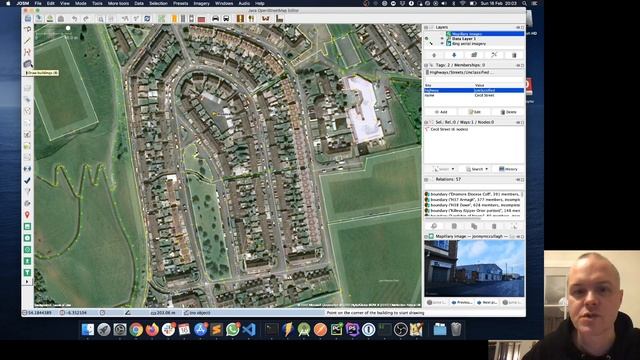This screenshot has height=360, width=640.
Task: Select the improve way accuracy tool
Action: coord(27,52)
